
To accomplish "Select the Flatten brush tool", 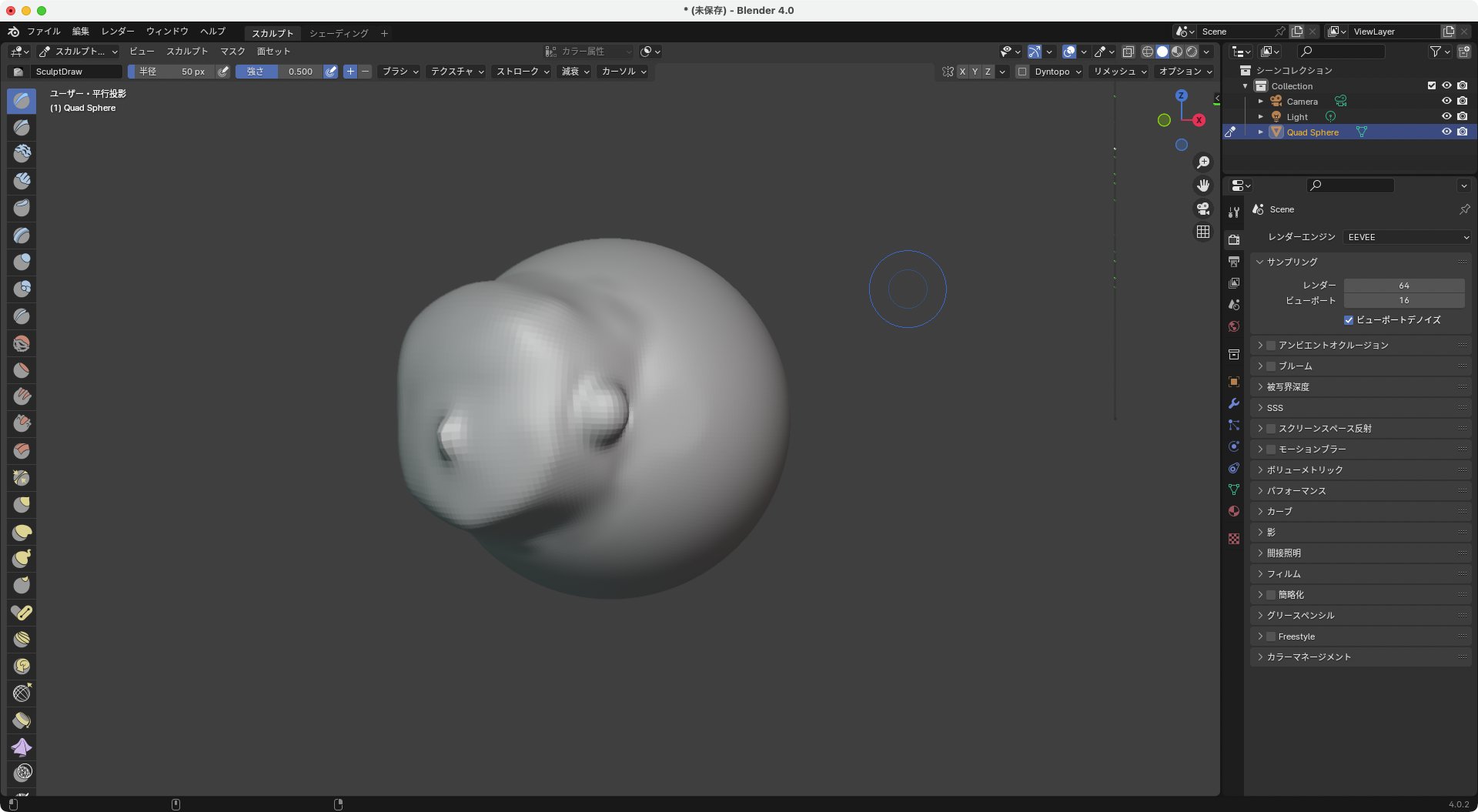I will tap(22, 369).
